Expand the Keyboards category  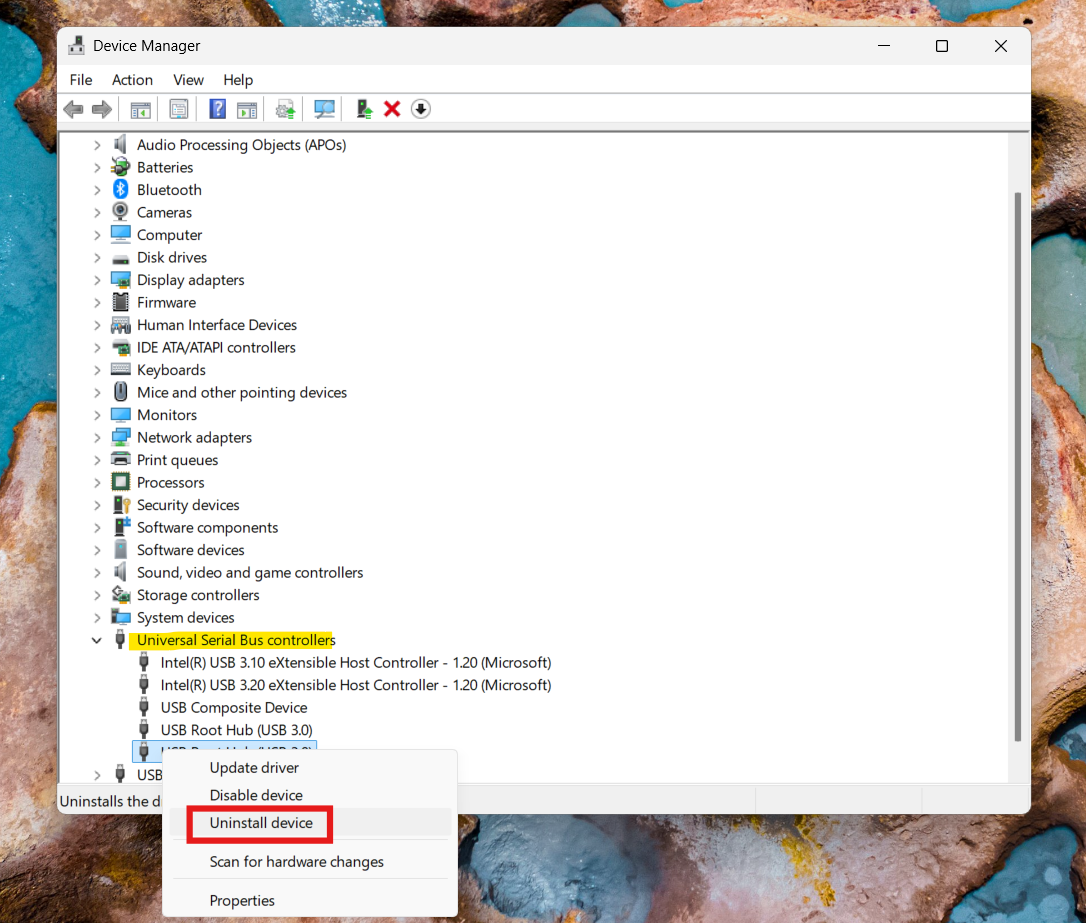click(x=97, y=370)
